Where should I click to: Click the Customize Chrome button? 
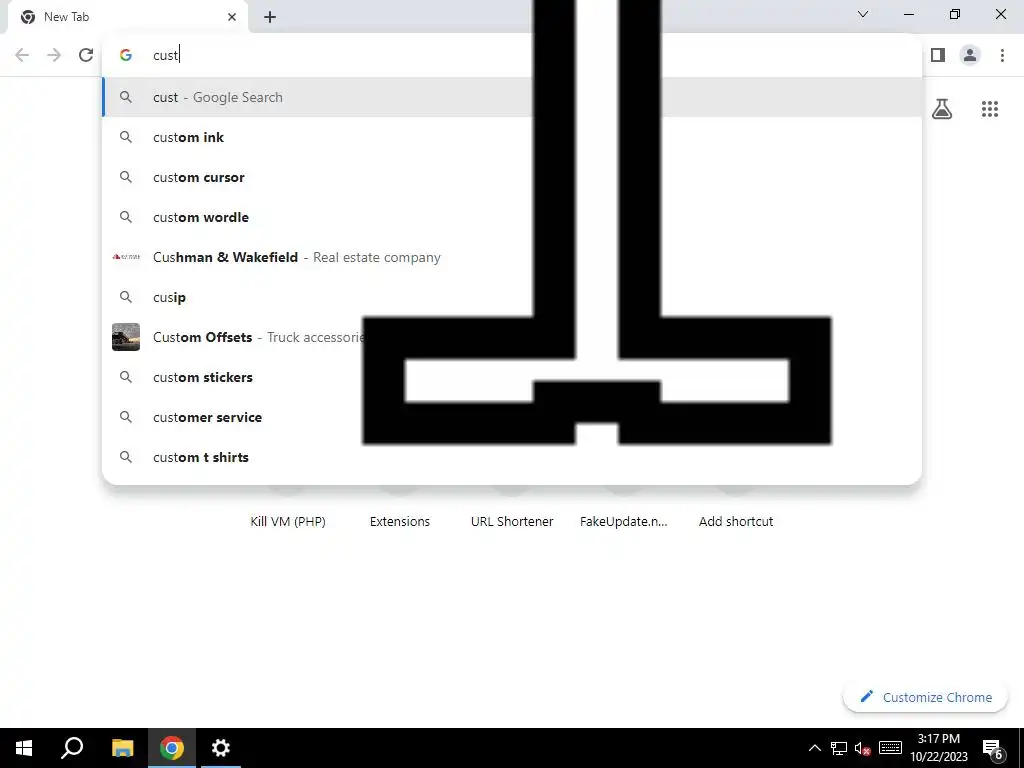point(925,697)
